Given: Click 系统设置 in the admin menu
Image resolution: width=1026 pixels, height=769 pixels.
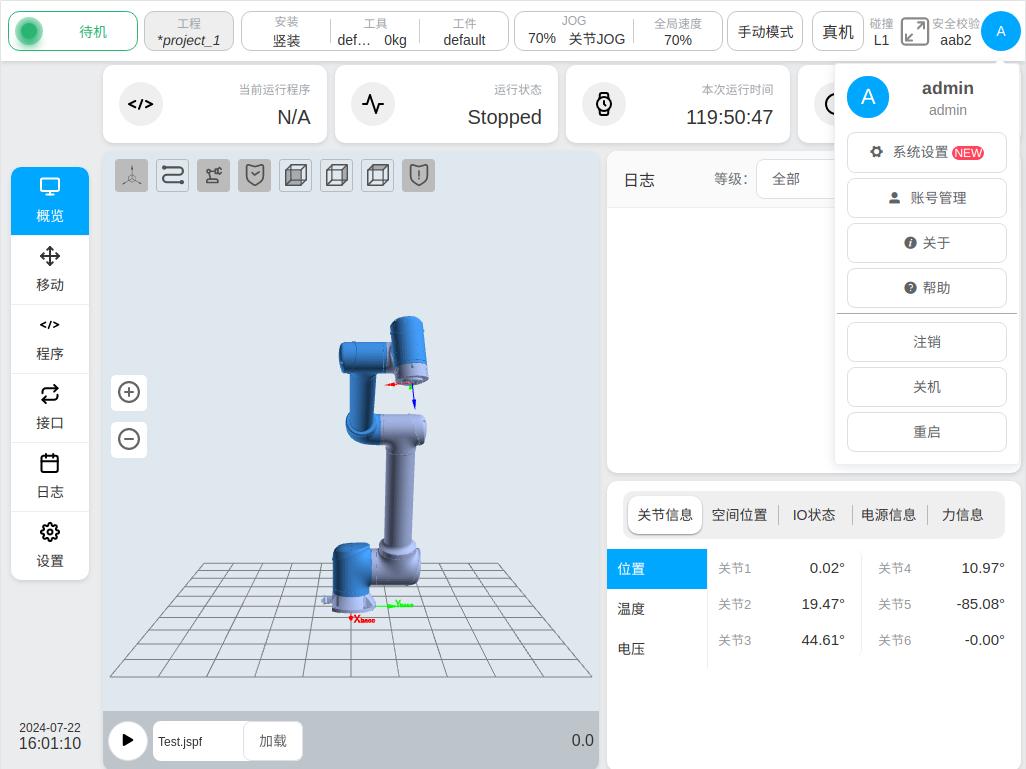Looking at the screenshot, I should 926,153.
